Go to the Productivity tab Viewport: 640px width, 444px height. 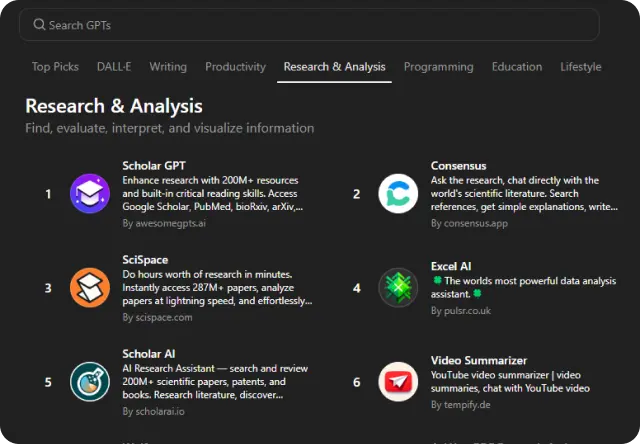tap(235, 67)
